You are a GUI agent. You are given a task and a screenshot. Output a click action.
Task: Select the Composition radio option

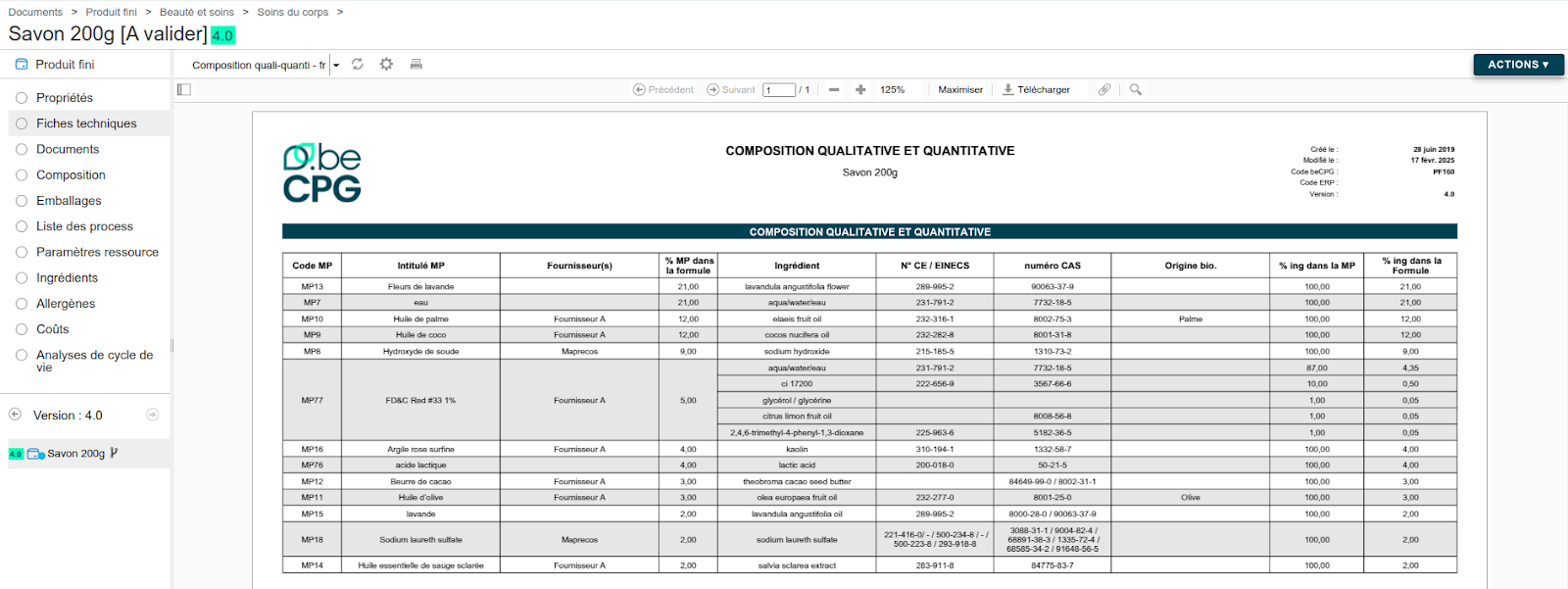[22, 174]
